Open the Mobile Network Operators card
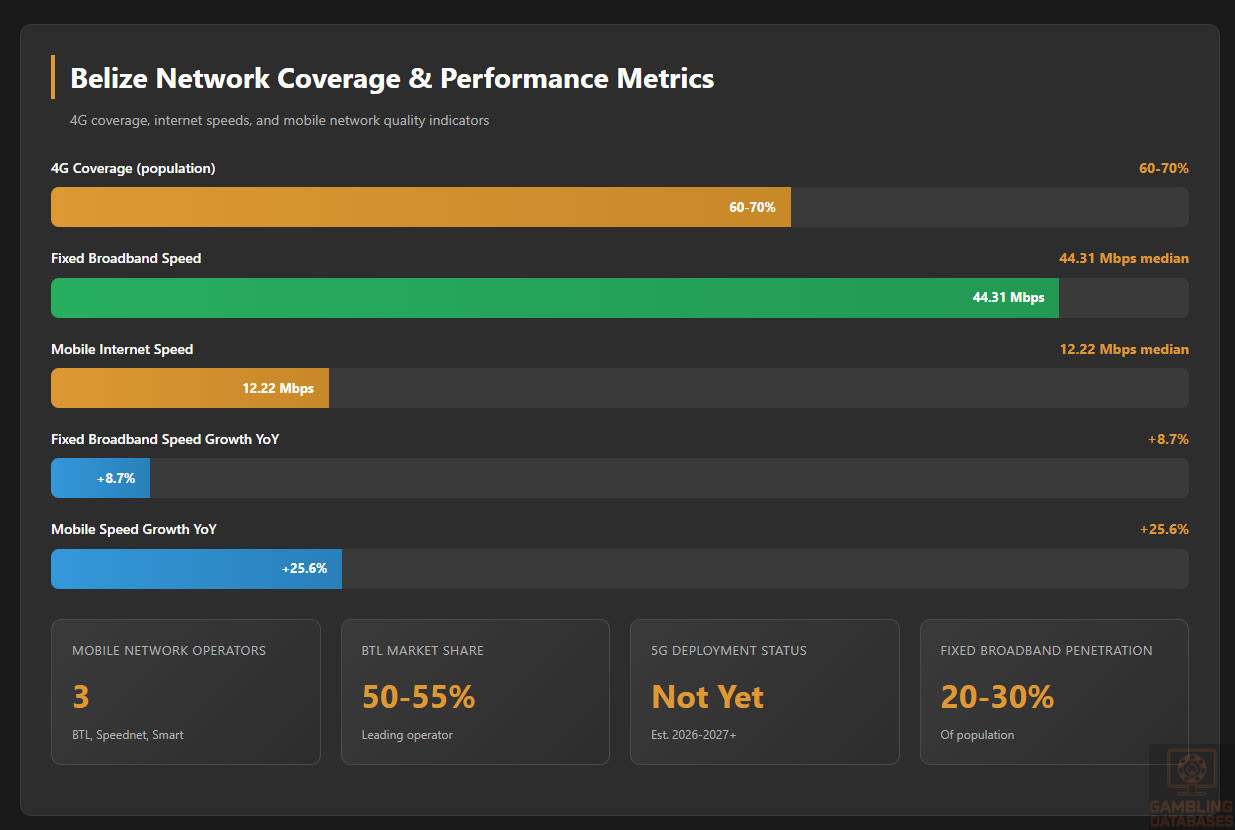This screenshot has height=830, width=1235. tap(185, 692)
